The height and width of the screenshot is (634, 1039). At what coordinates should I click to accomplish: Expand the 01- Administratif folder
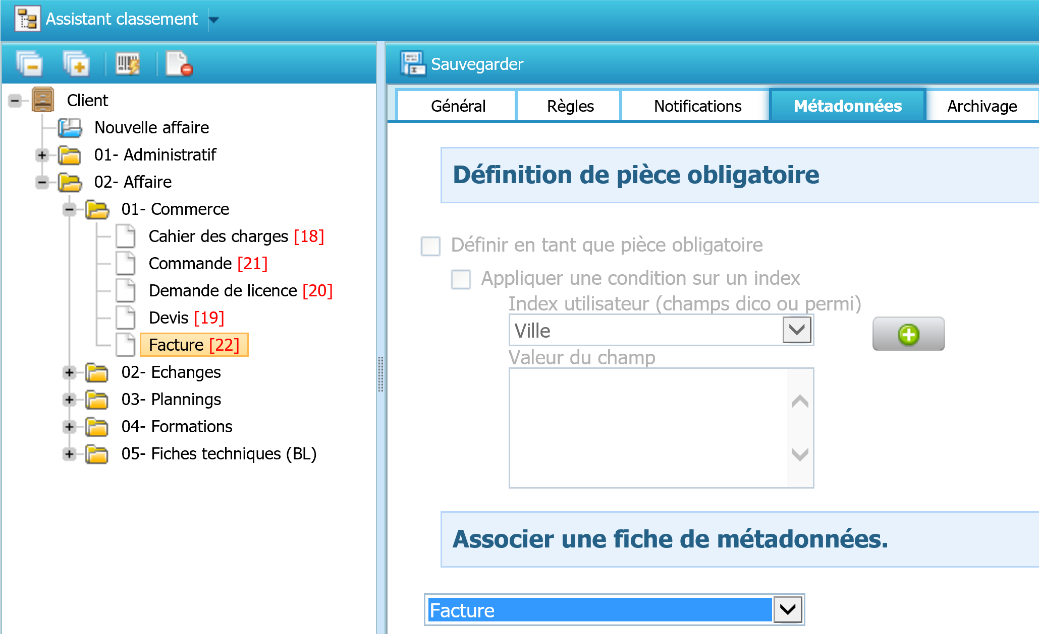click(x=42, y=155)
